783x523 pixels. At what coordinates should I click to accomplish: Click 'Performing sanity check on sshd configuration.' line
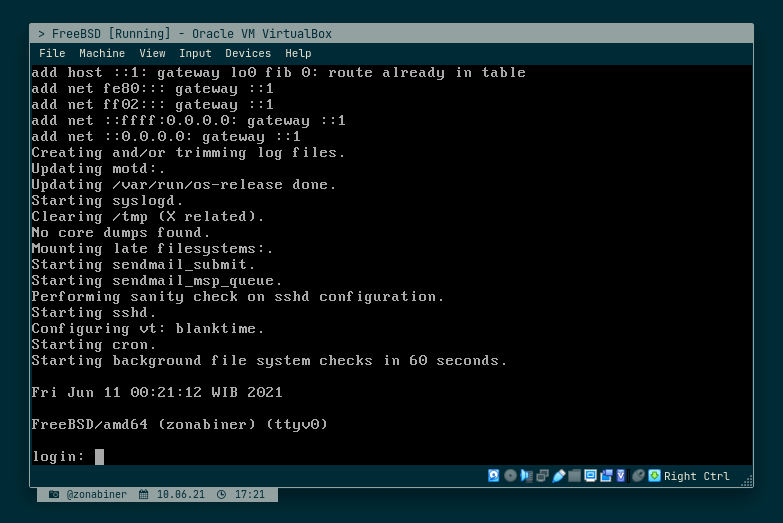238,297
